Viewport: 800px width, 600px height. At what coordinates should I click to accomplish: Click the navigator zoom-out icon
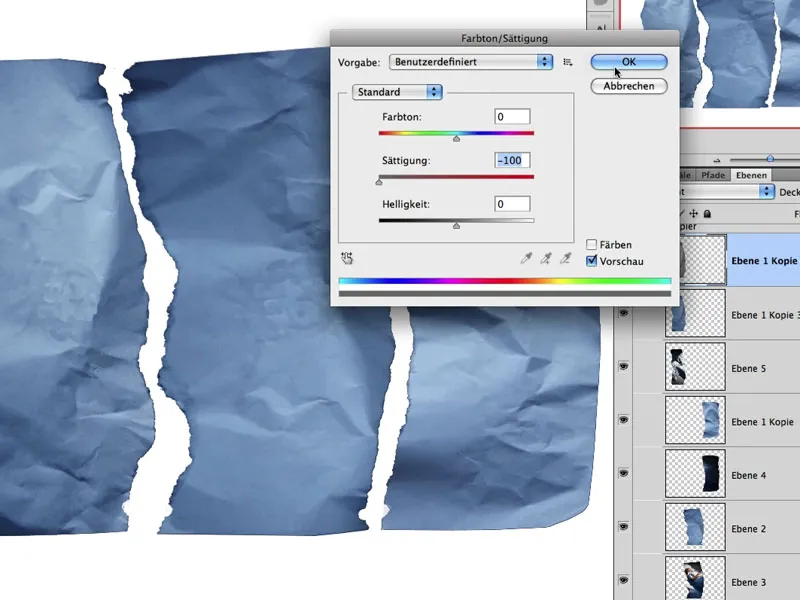(717, 160)
